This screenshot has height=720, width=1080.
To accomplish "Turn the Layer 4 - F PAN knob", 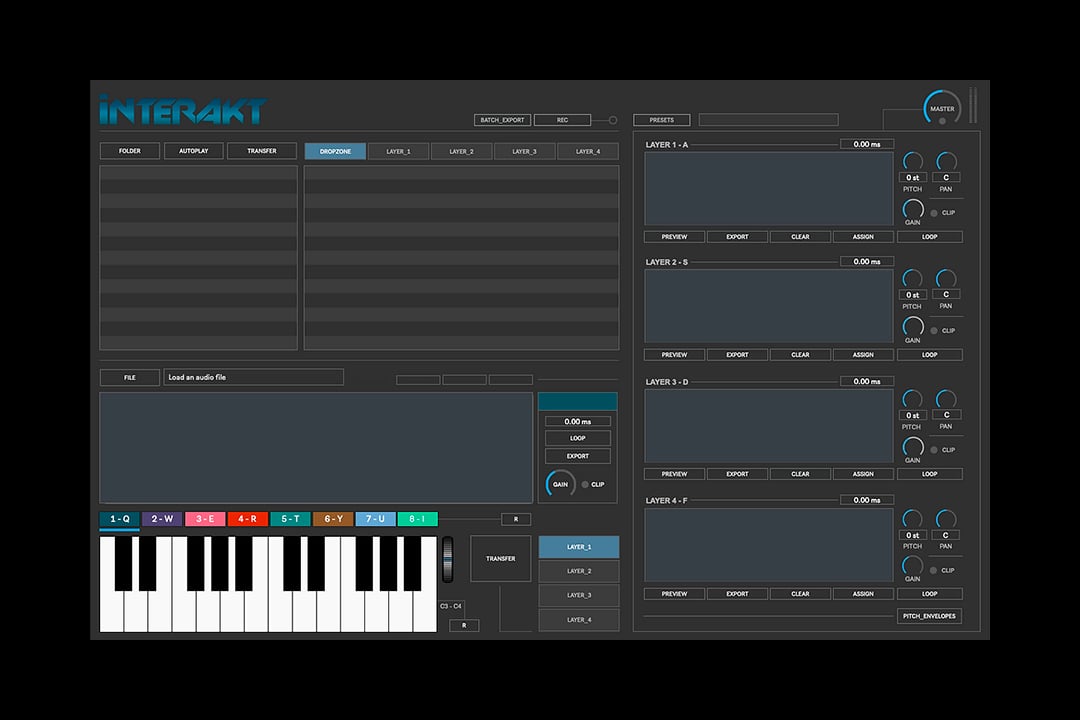I will tap(946, 519).
